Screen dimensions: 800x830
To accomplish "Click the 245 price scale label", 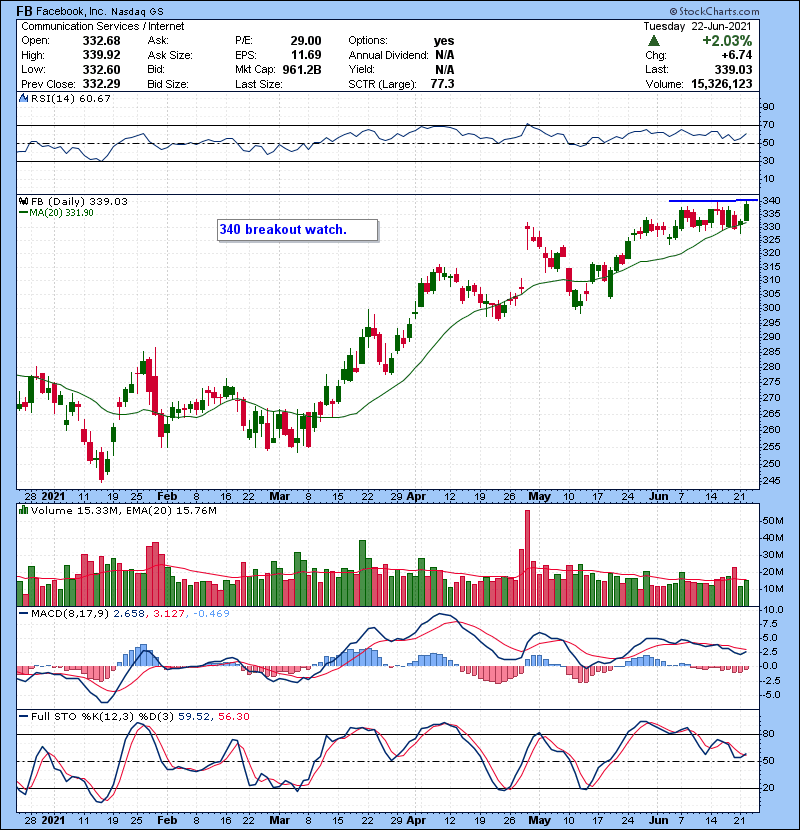I will (x=771, y=481).
